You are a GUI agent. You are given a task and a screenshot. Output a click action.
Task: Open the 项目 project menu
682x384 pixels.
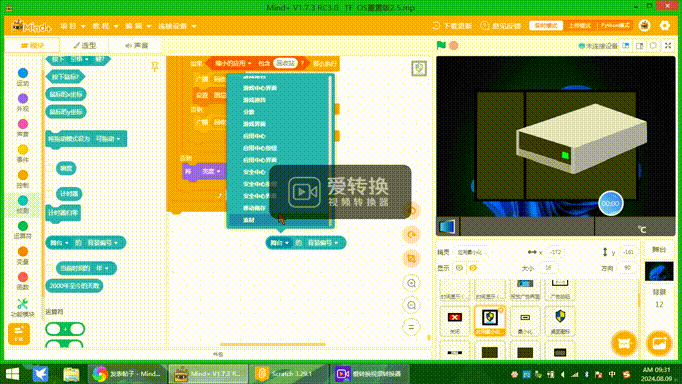click(x=72, y=26)
